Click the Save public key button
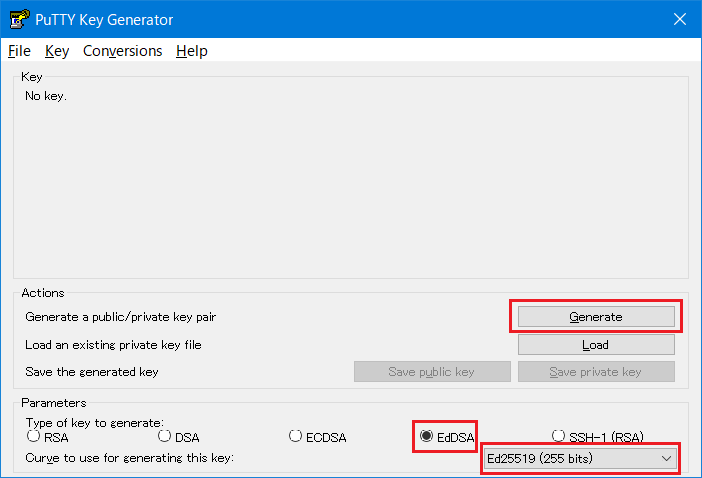The width and height of the screenshot is (702, 478). click(432, 371)
